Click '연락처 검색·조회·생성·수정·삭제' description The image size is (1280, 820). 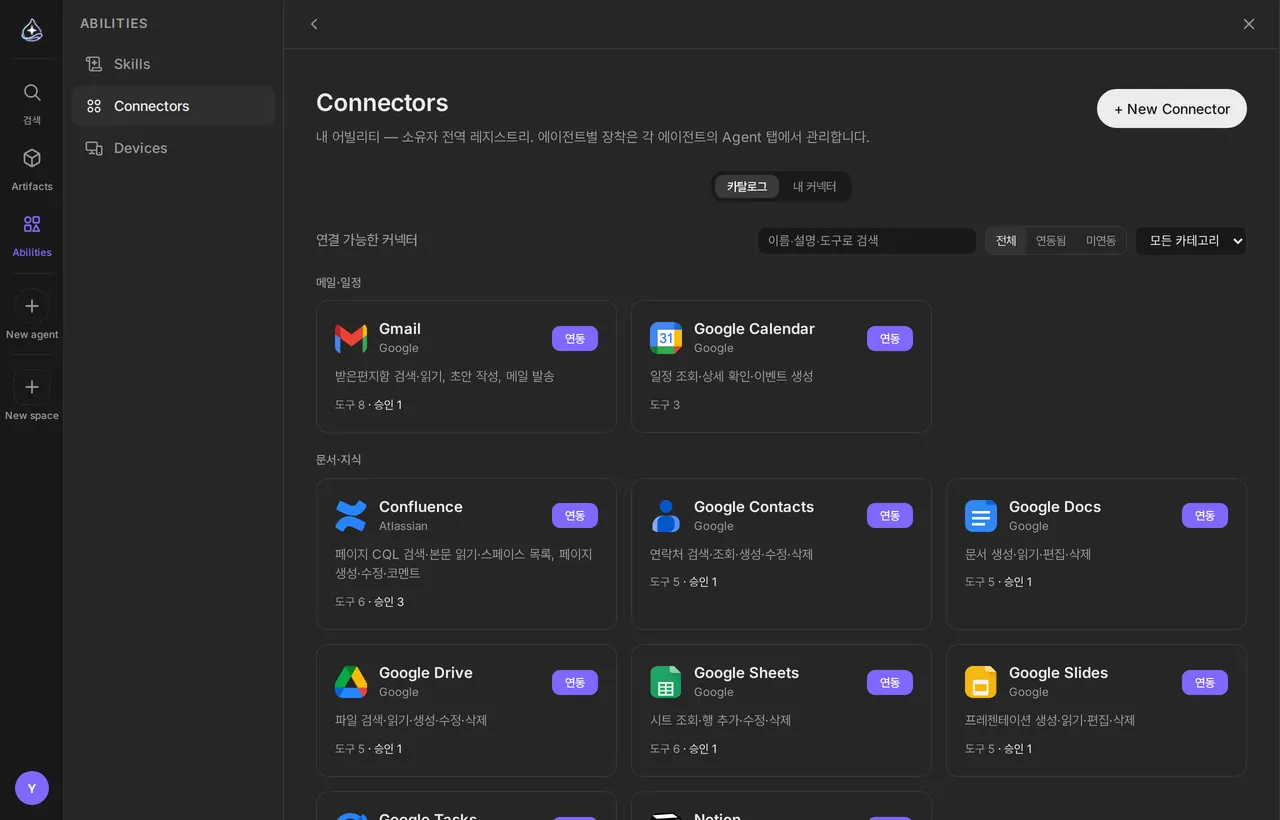732,554
